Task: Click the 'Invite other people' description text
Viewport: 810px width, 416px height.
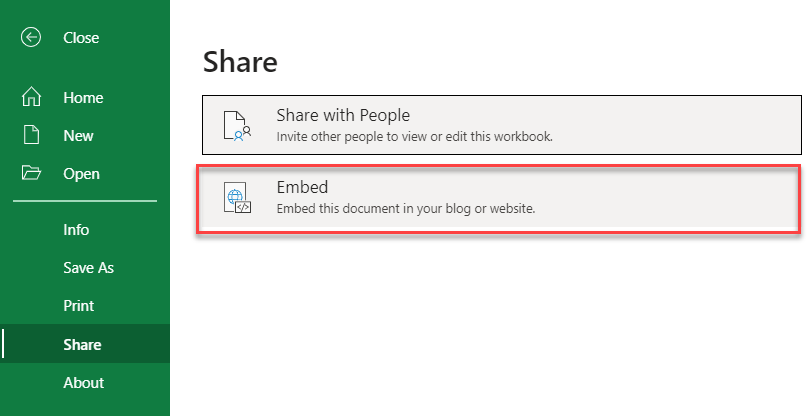Action: (x=414, y=136)
